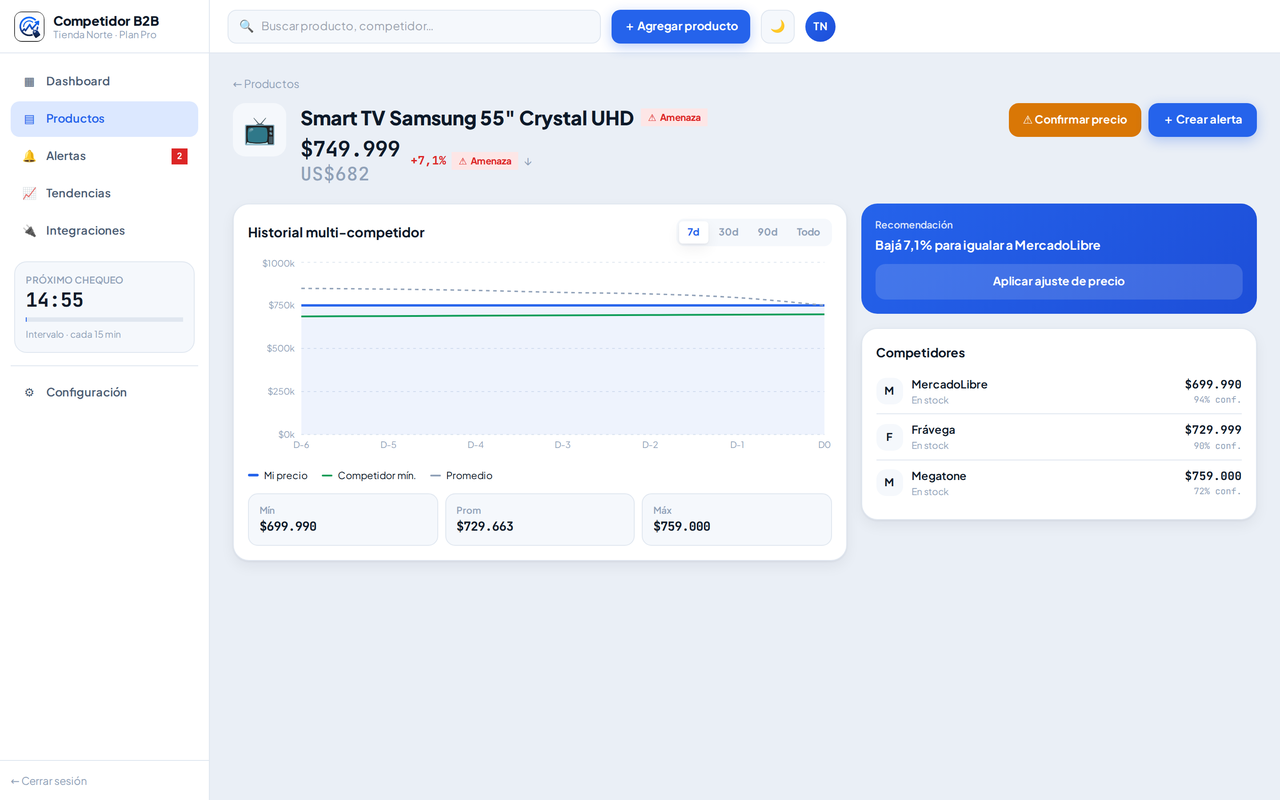This screenshot has width=1280, height=800.
Task: Toggle Competidor mín. legend series
Action: (369, 476)
